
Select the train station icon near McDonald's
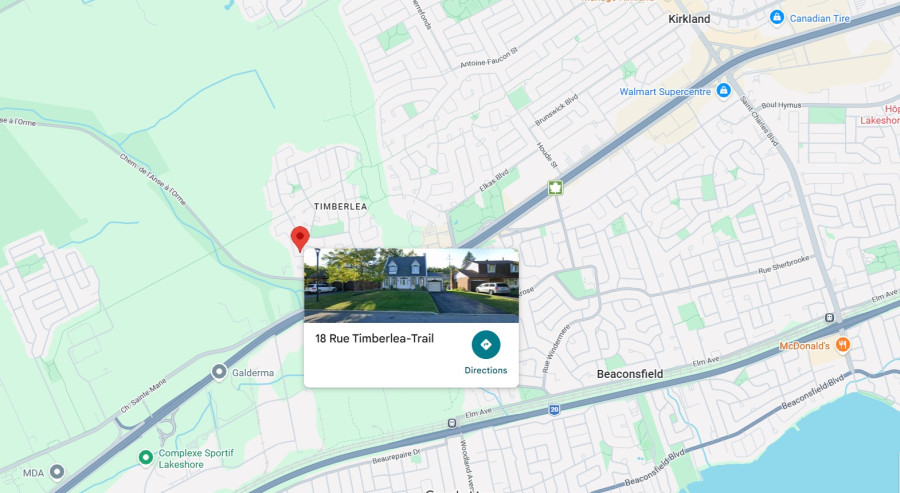829,317
